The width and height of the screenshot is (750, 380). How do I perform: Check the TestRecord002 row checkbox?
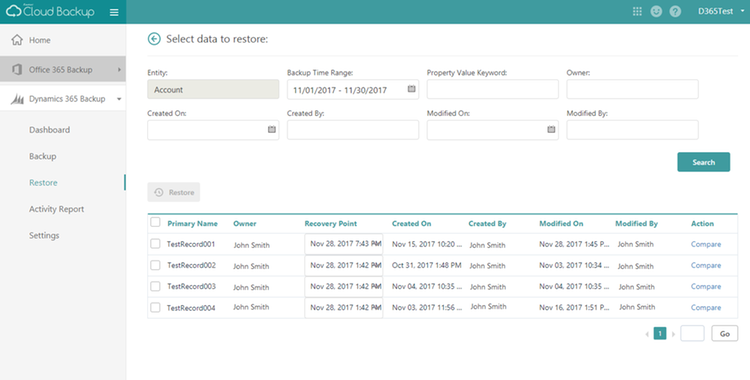pos(155,265)
